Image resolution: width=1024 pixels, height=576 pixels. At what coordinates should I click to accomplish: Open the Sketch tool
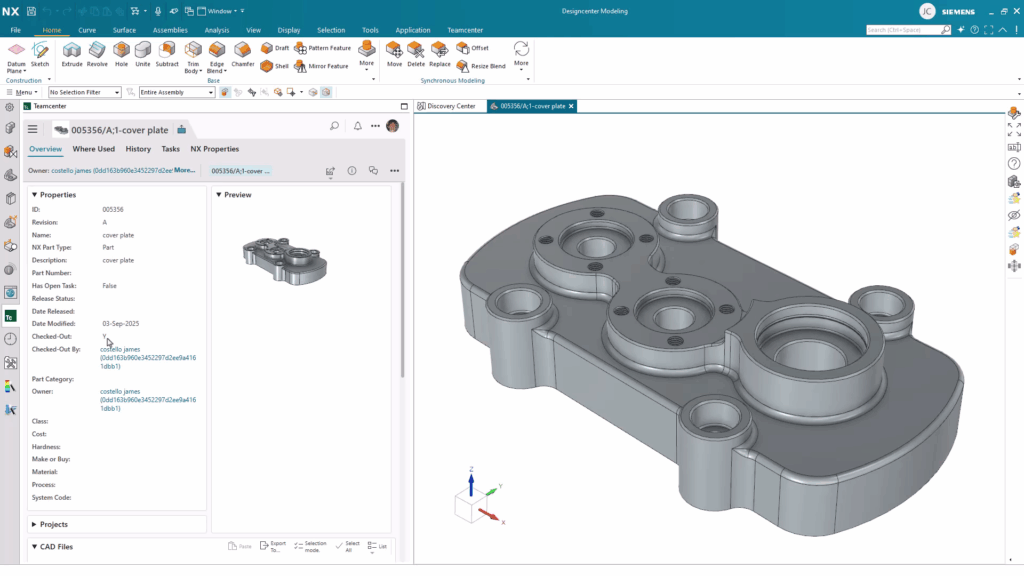[x=40, y=54]
